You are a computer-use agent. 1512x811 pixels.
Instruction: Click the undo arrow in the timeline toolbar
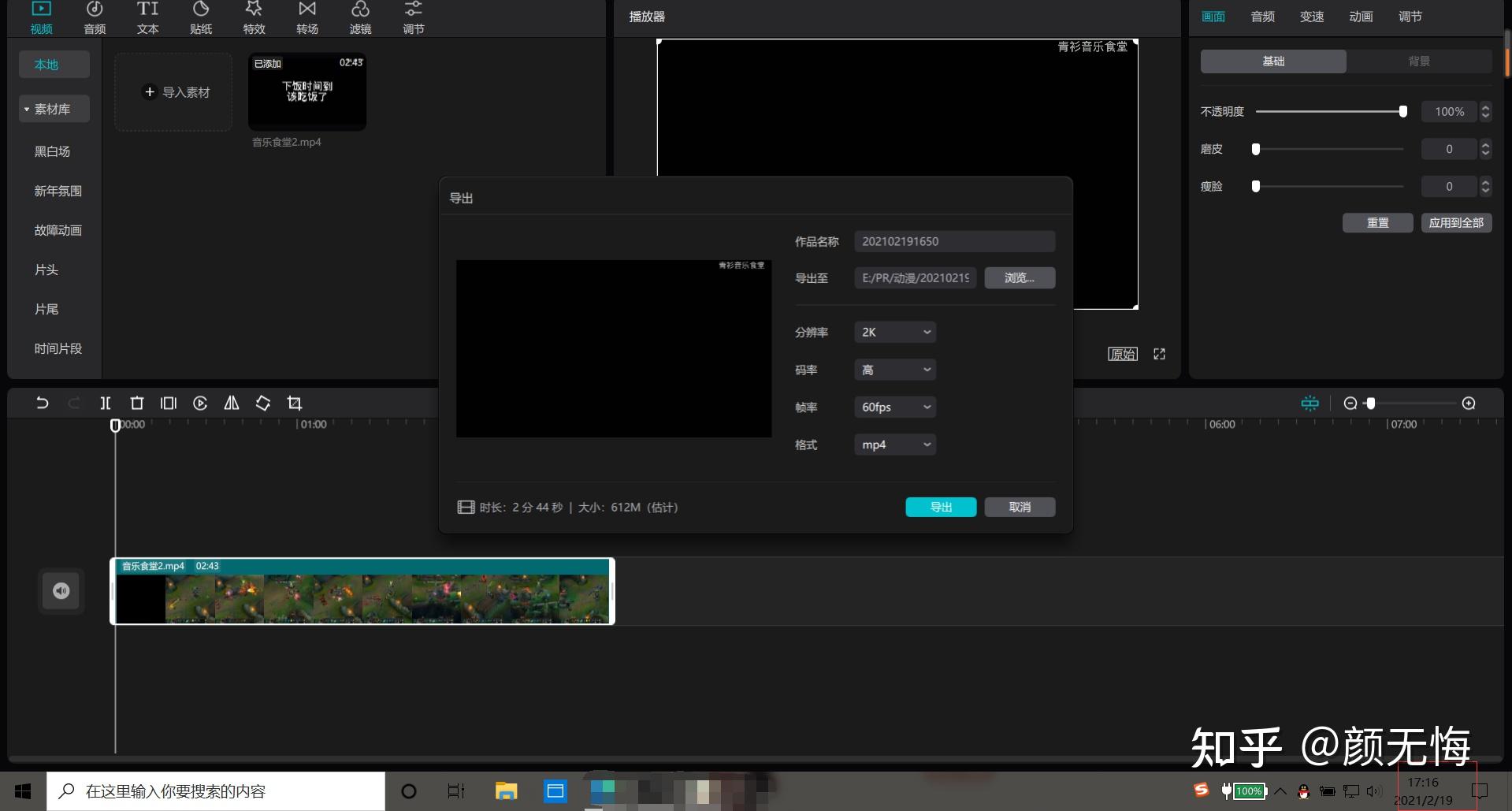pyautogui.click(x=43, y=404)
